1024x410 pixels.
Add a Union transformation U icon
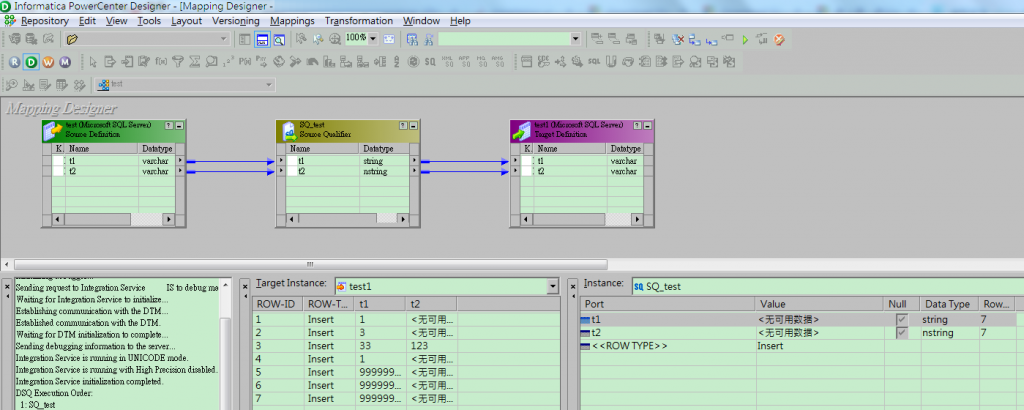(611, 62)
